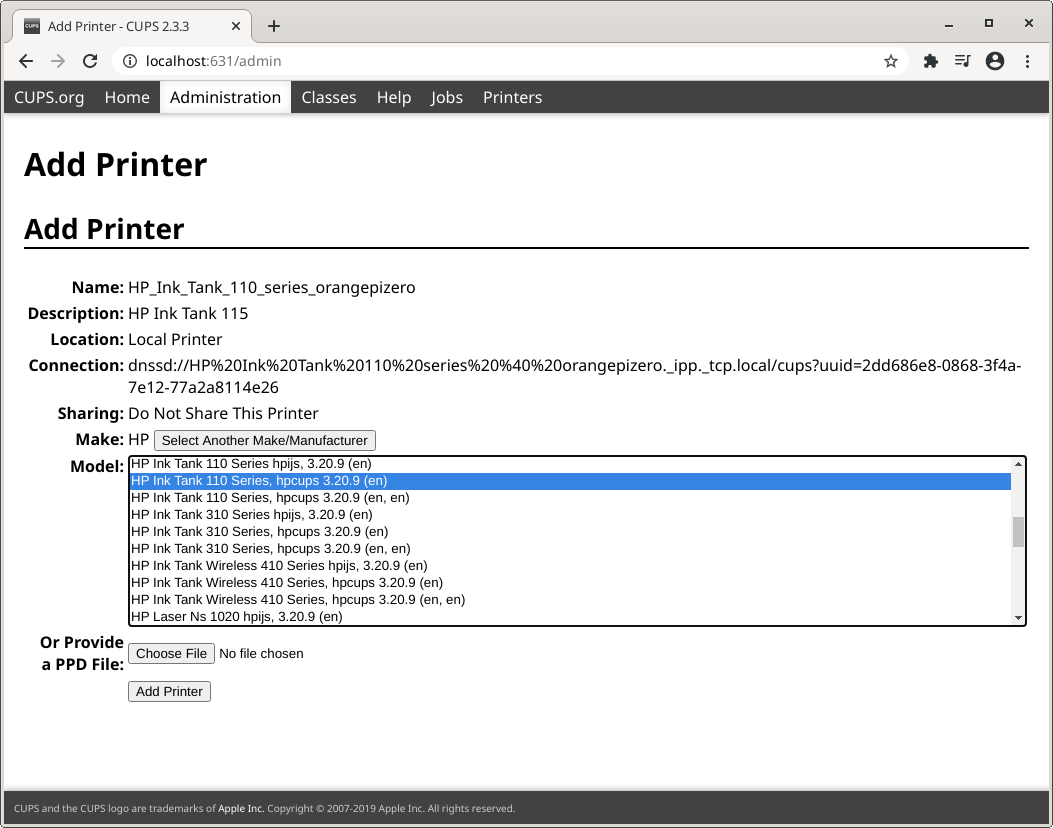This screenshot has width=1053, height=828.
Task: Open the media control playlist icon
Action: tap(962, 61)
